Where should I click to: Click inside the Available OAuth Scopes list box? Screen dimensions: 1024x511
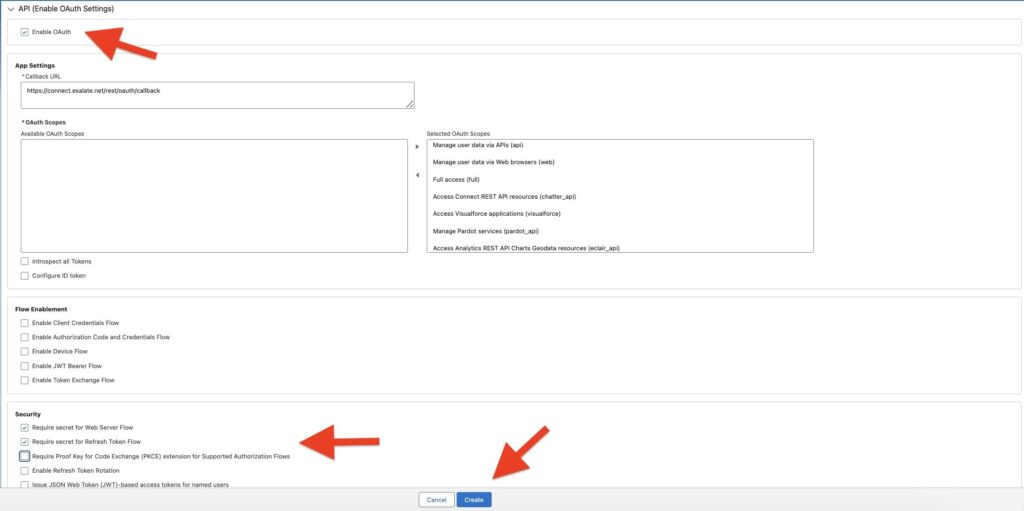214,195
